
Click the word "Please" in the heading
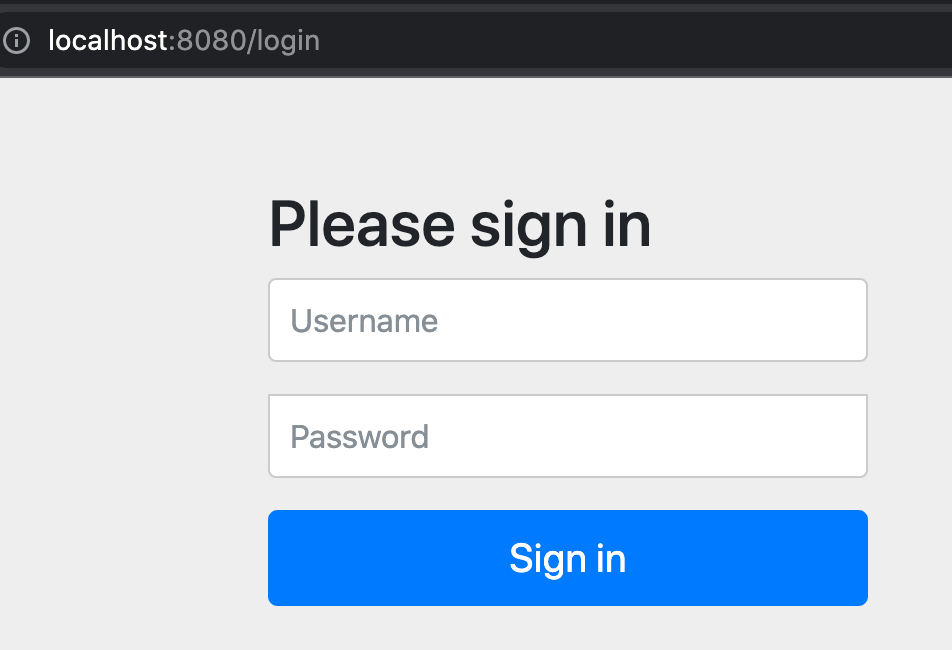(x=362, y=224)
